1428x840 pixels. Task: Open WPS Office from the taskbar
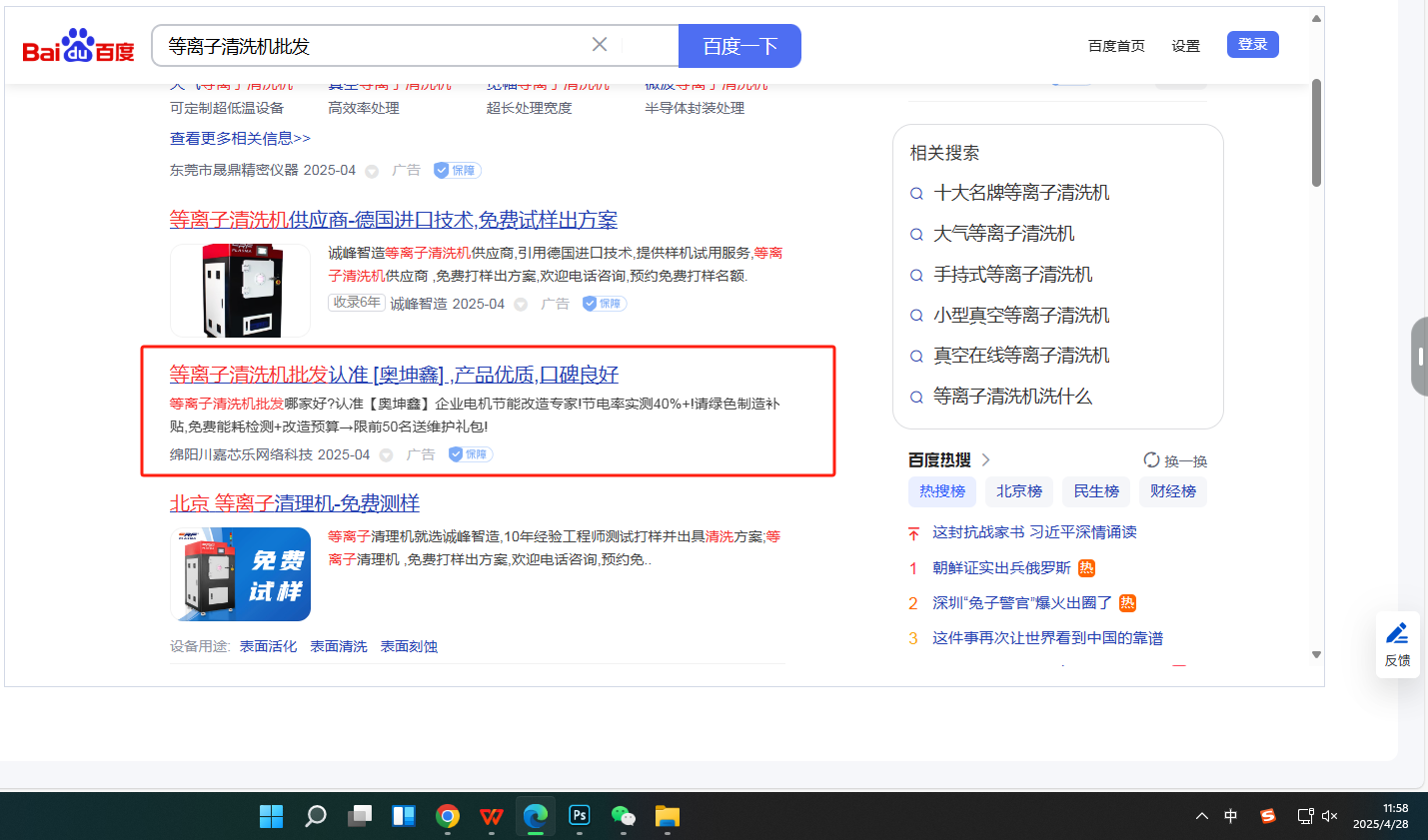click(x=492, y=816)
